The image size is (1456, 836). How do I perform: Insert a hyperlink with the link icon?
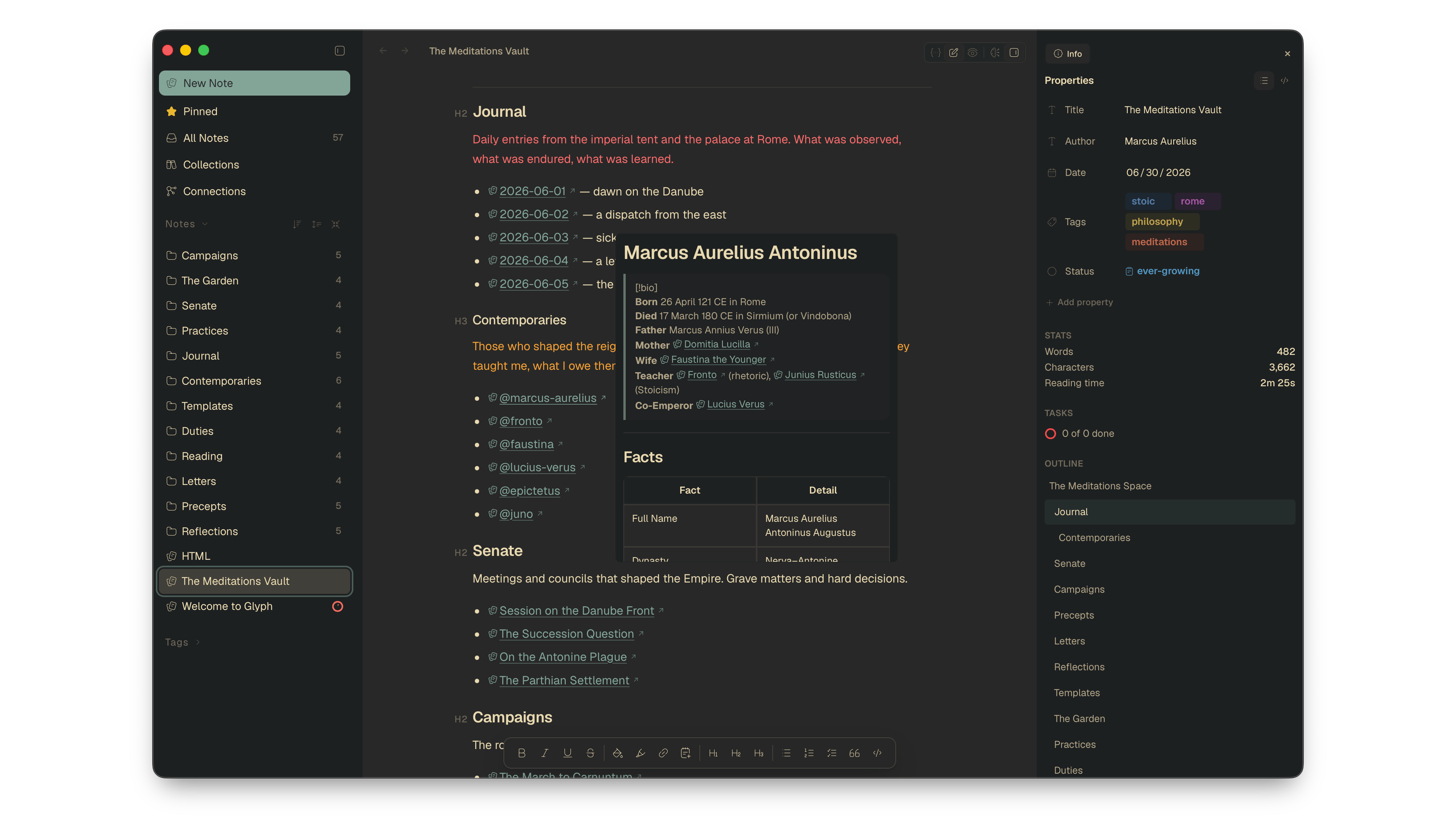click(663, 753)
